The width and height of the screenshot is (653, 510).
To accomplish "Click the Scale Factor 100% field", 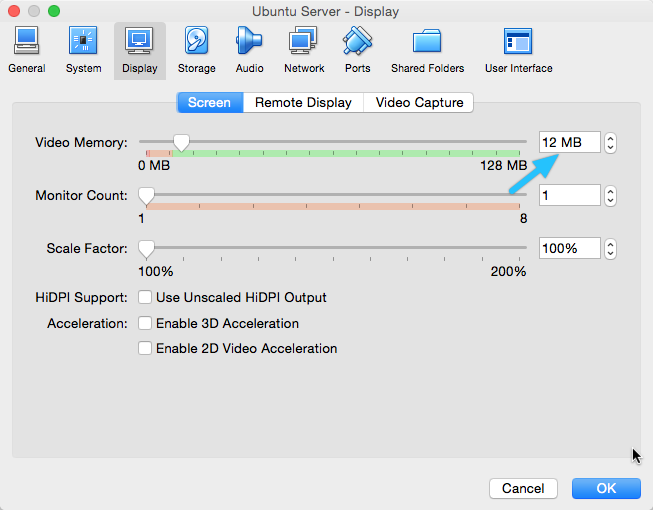I will tap(569, 248).
